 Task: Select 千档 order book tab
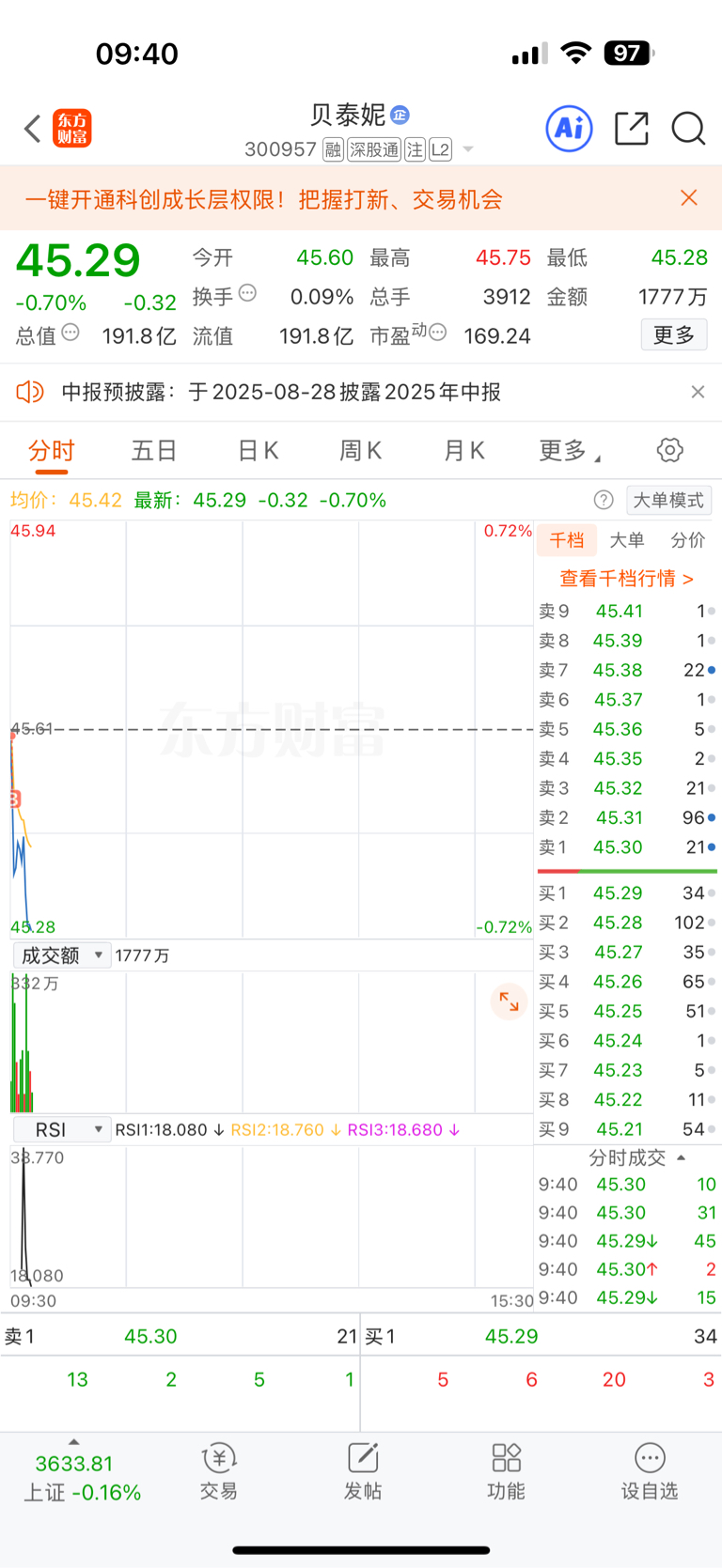pos(566,540)
